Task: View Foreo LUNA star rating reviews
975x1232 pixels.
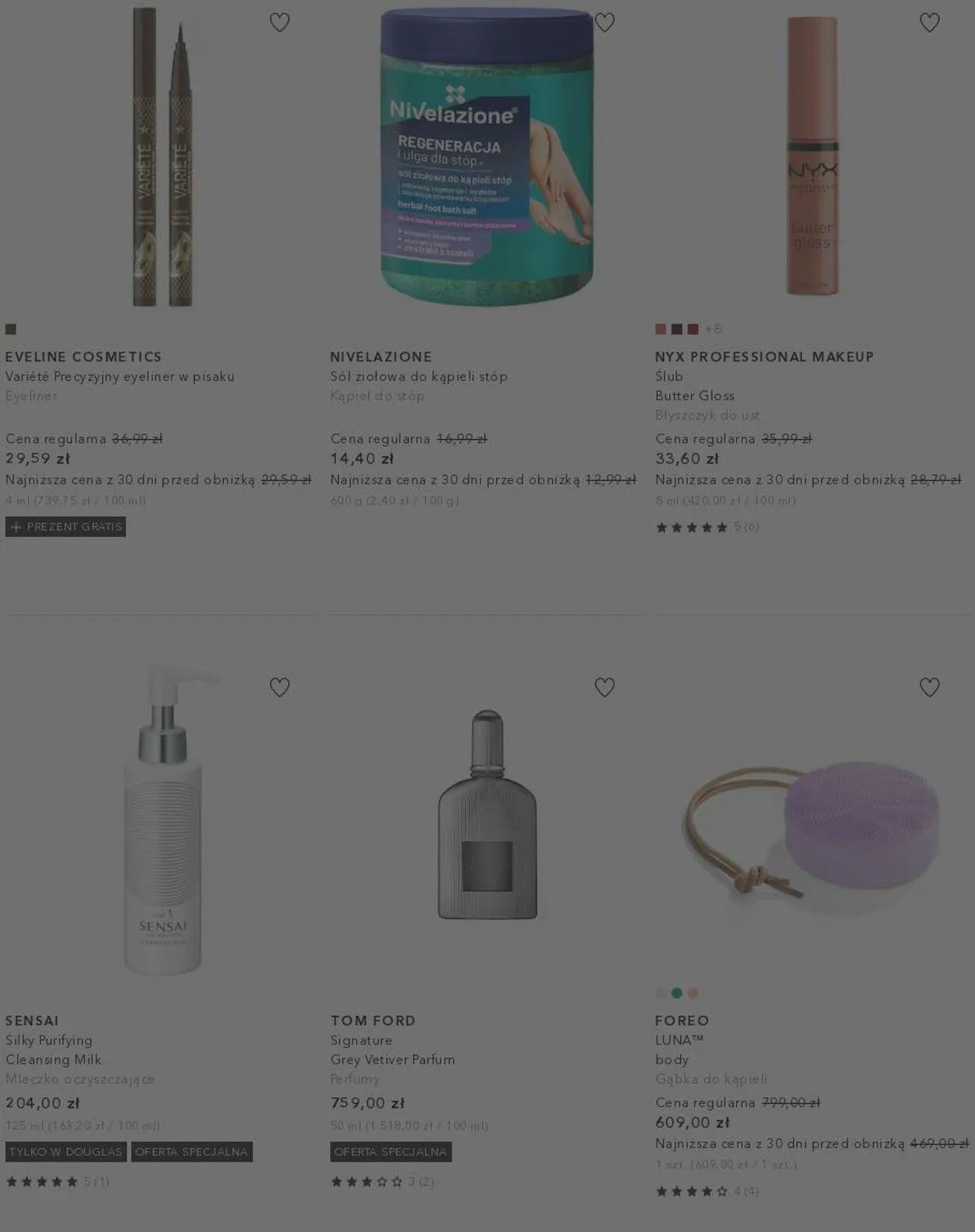Action: point(707,1191)
